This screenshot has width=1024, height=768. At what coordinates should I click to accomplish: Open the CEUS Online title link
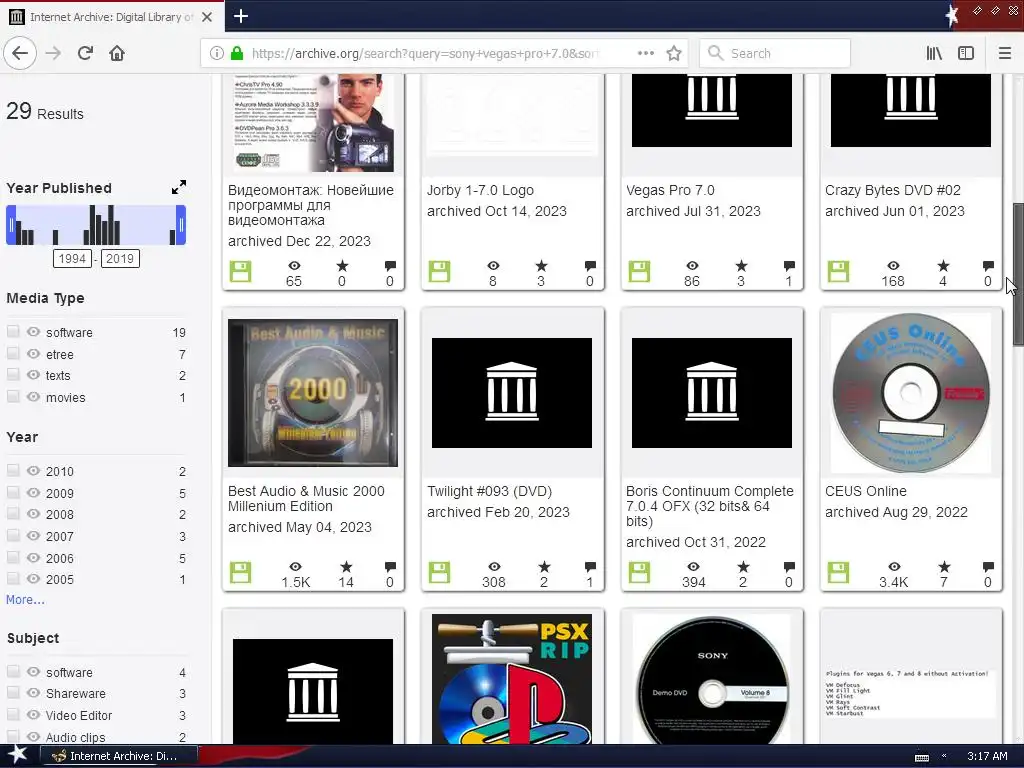click(x=865, y=491)
